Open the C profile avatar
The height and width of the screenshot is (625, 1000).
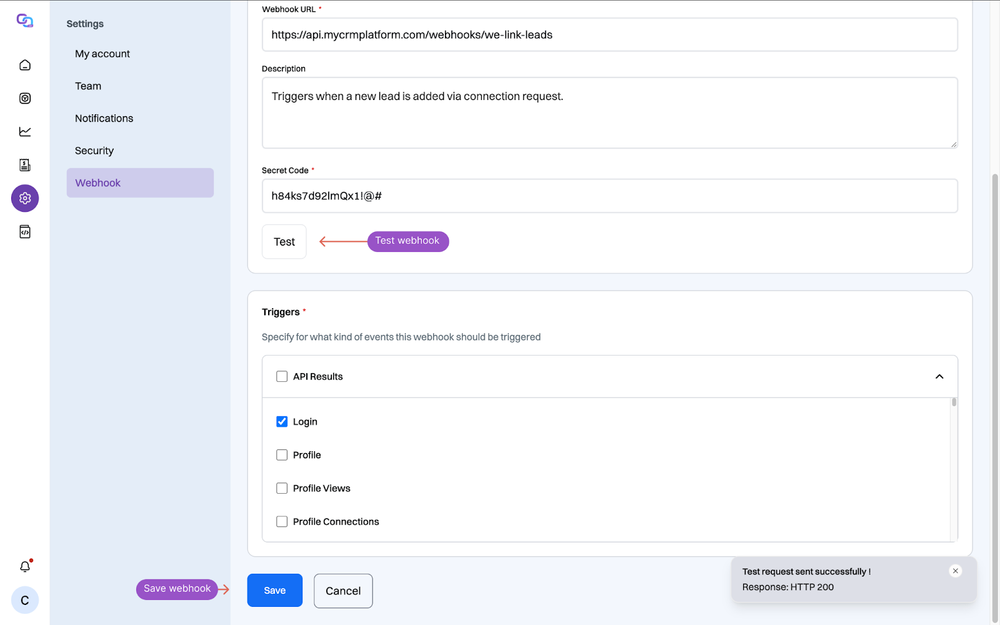coord(24,600)
